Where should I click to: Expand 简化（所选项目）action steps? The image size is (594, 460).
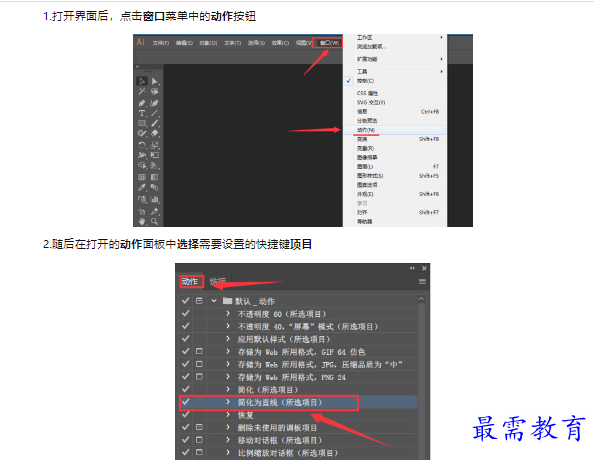coord(228,389)
